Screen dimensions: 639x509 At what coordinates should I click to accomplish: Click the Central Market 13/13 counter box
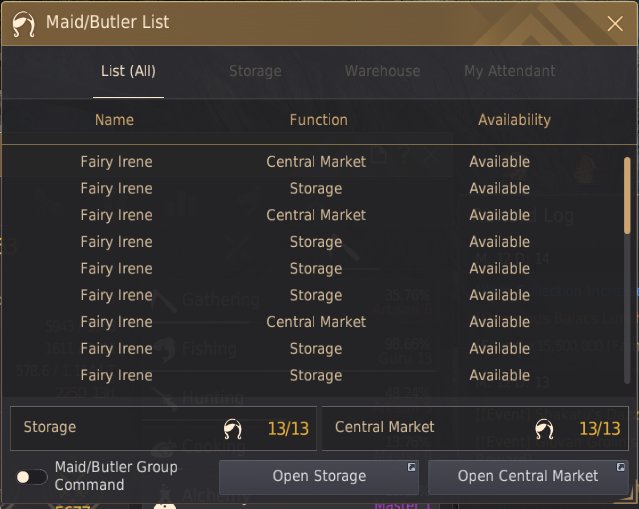[474, 428]
